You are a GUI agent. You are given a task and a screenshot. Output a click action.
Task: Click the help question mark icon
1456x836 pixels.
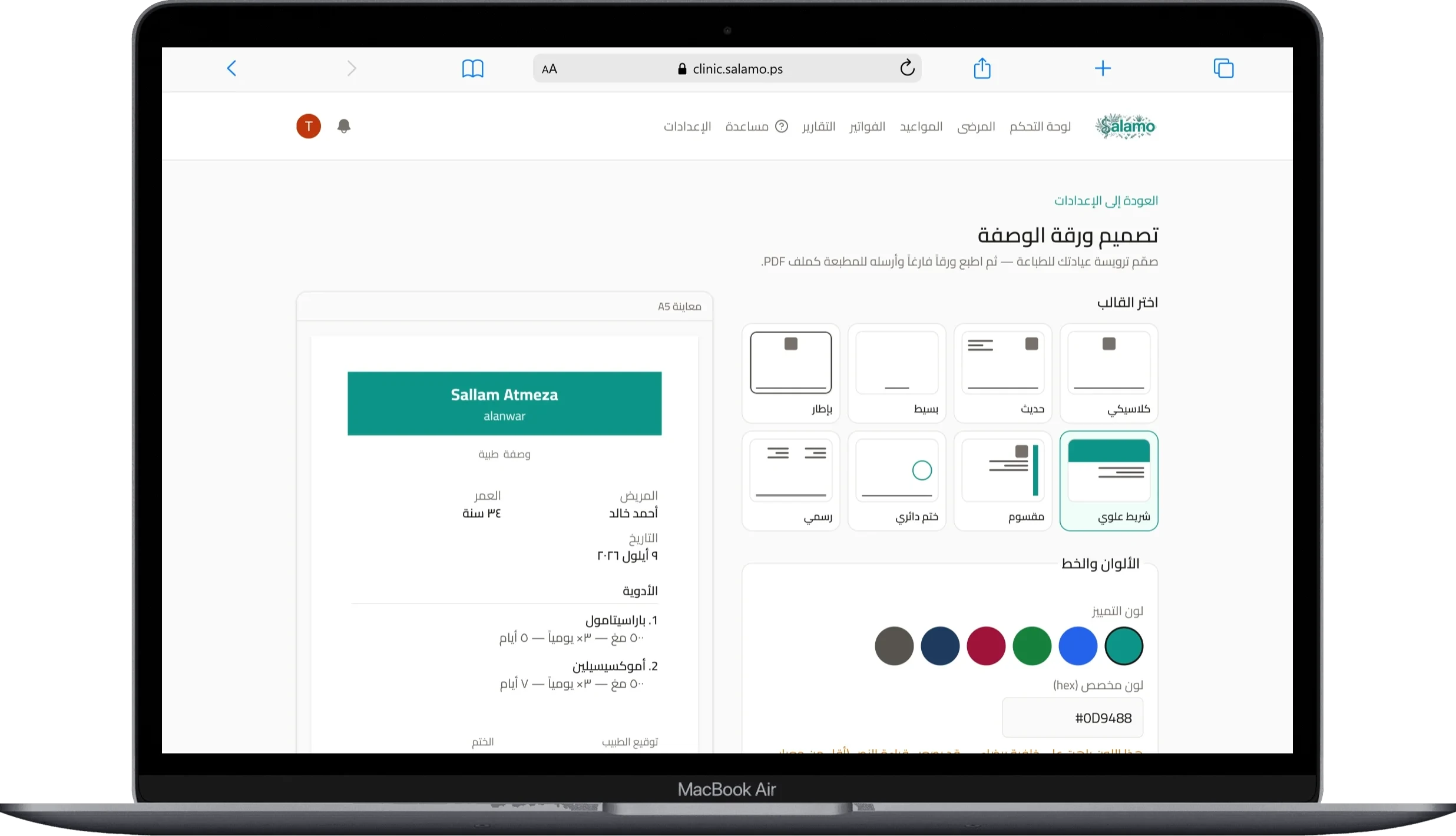pos(782,126)
